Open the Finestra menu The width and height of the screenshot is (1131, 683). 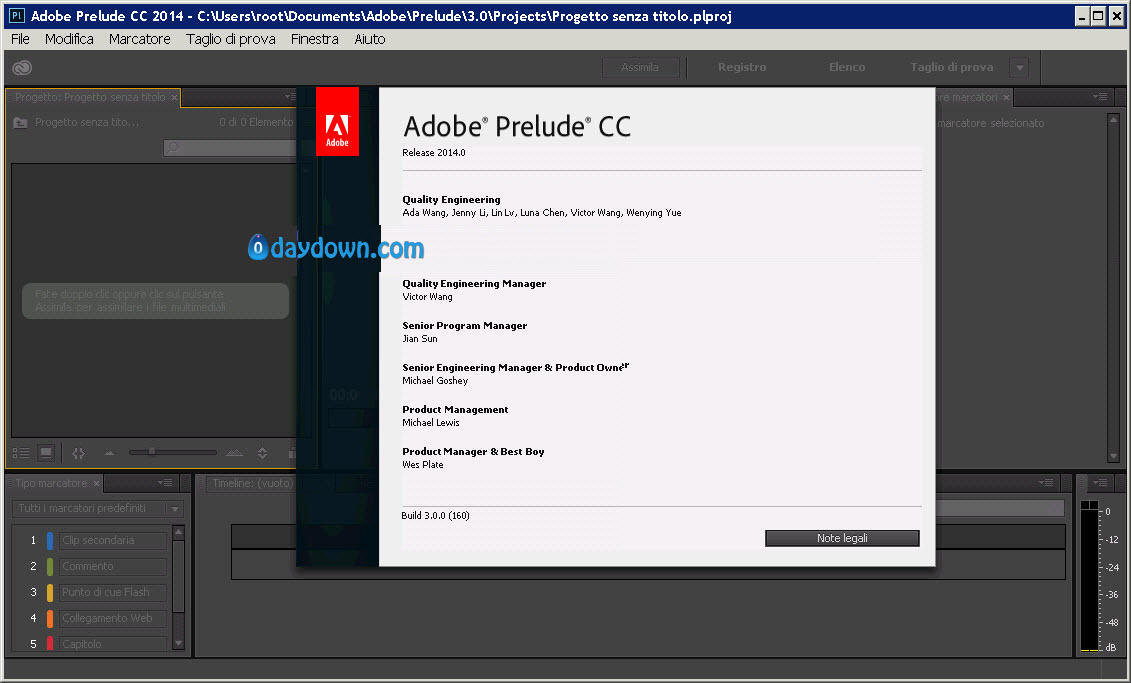pos(314,39)
